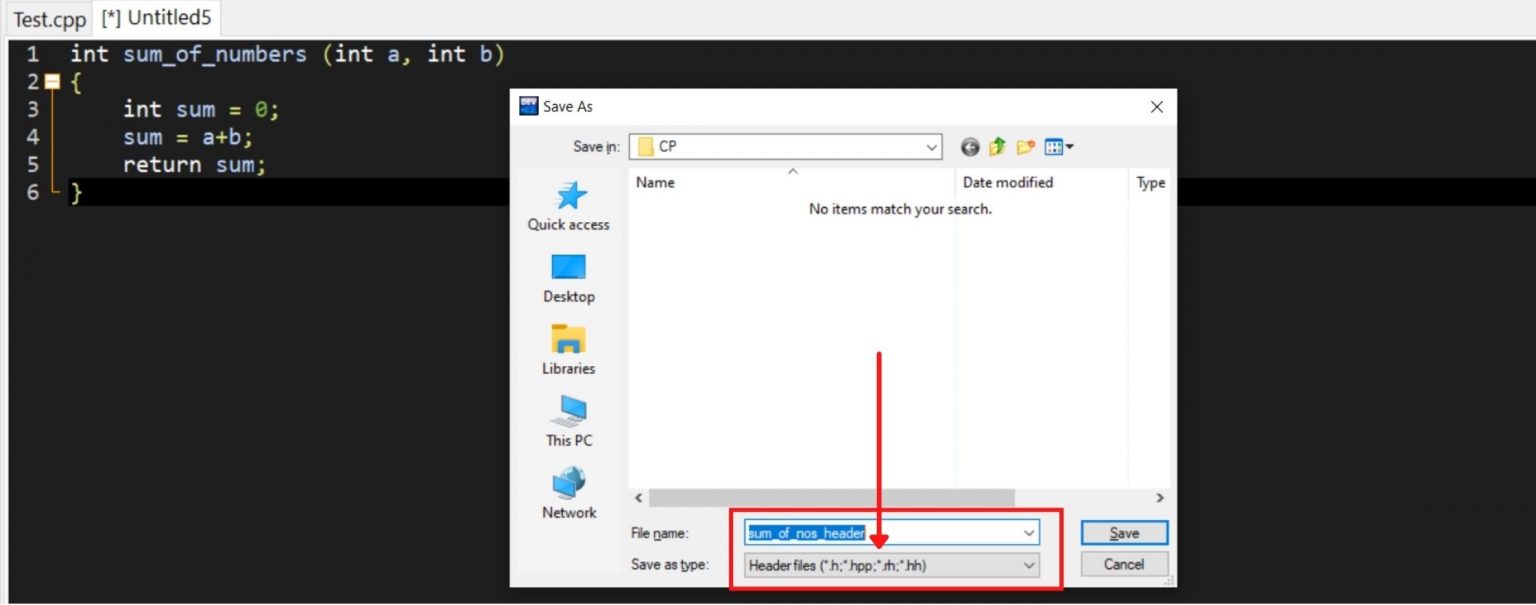Sort files by Type column header
This screenshot has height=605, width=1536.
point(1150,182)
